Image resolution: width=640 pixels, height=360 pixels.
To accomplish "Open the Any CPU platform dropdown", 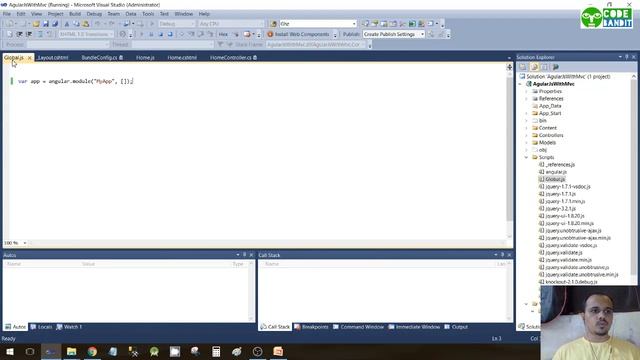I will coord(231,24).
